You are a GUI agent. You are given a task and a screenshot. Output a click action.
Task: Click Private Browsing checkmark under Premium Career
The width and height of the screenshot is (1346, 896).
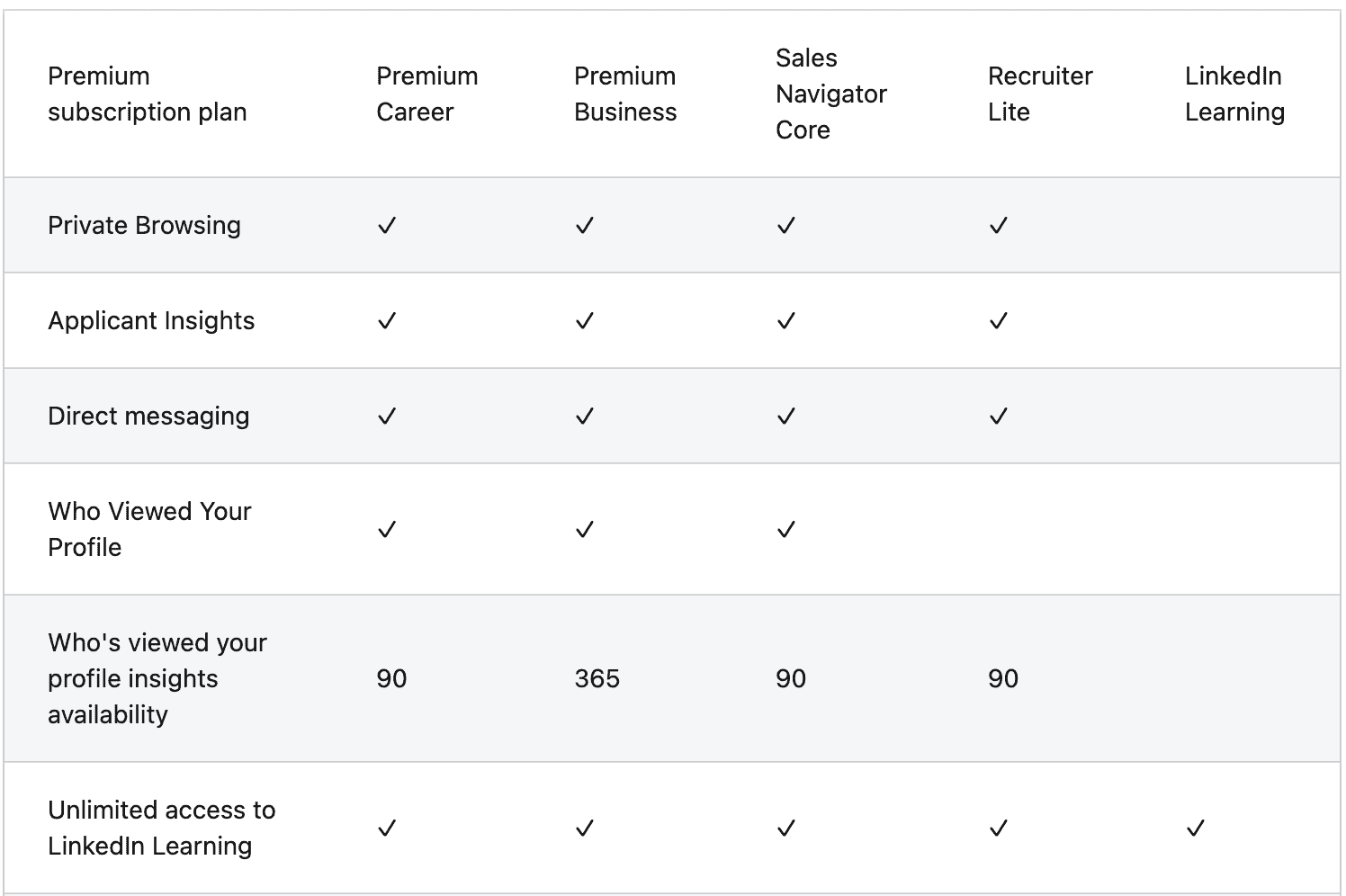387,226
